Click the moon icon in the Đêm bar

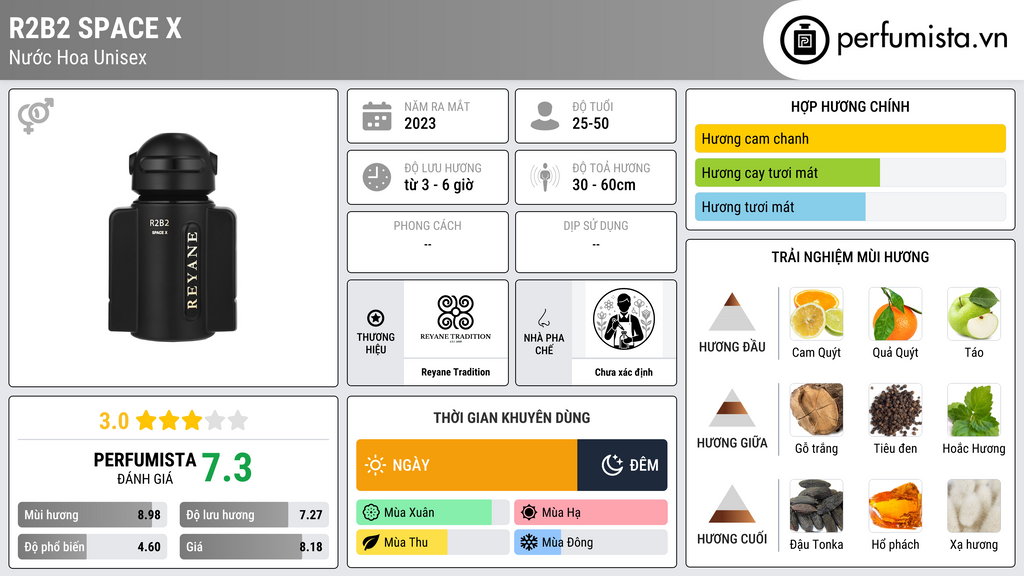(x=612, y=465)
